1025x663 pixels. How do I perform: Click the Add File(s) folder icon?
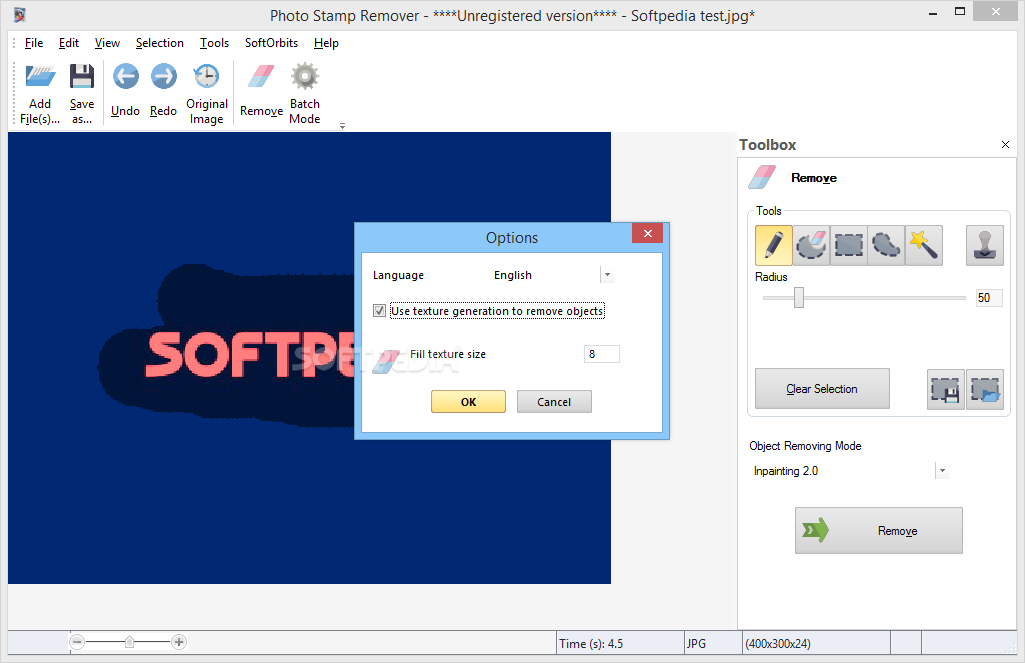point(40,77)
